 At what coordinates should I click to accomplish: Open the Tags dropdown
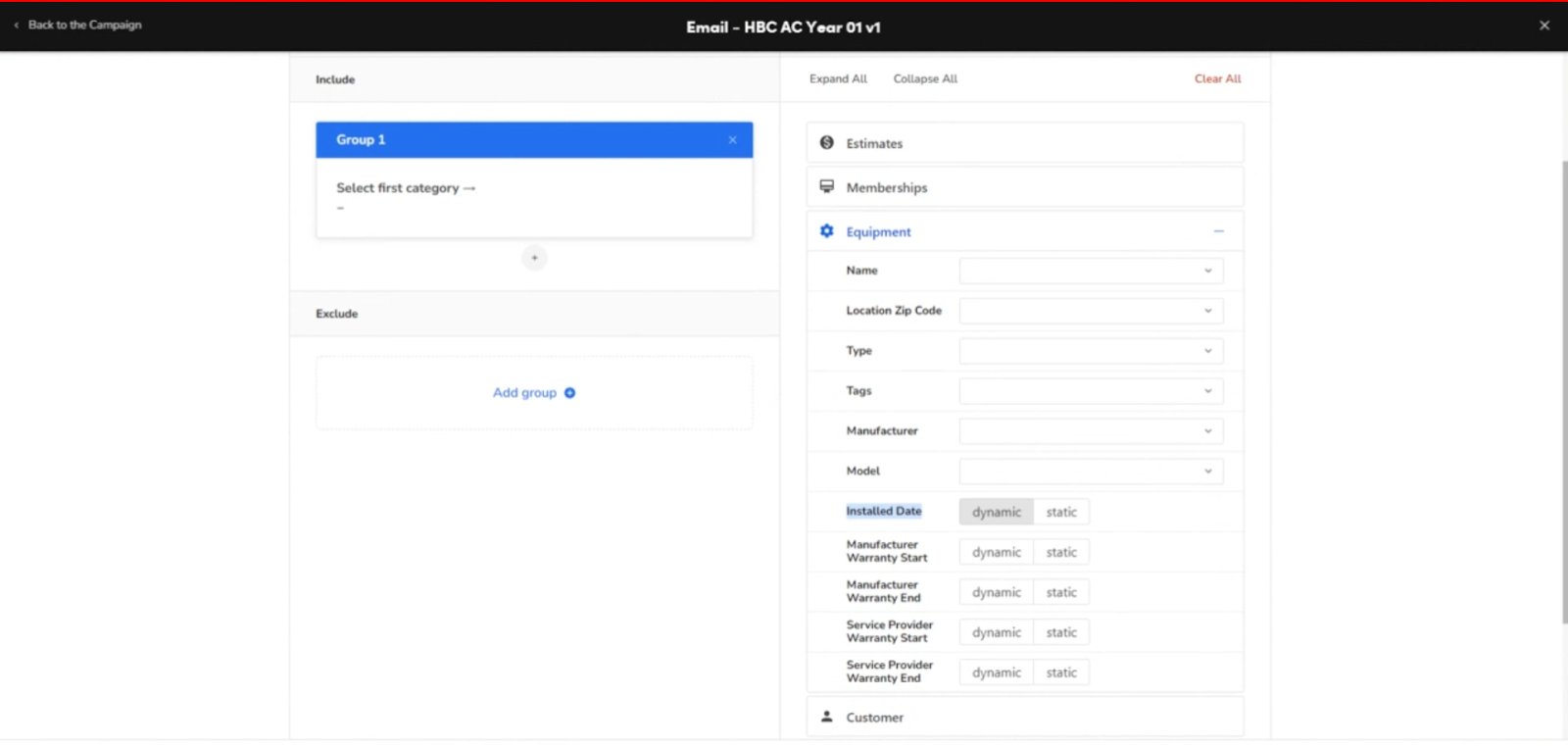pyautogui.click(x=1091, y=391)
